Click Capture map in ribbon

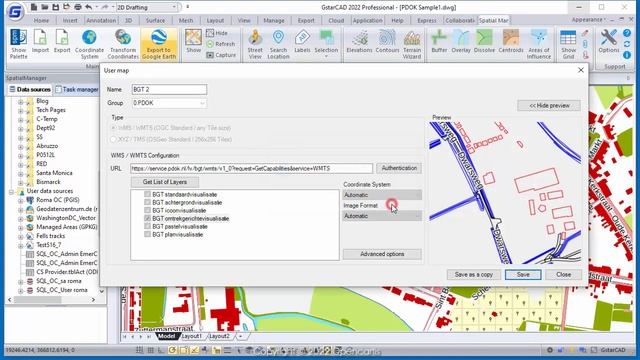(221, 55)
